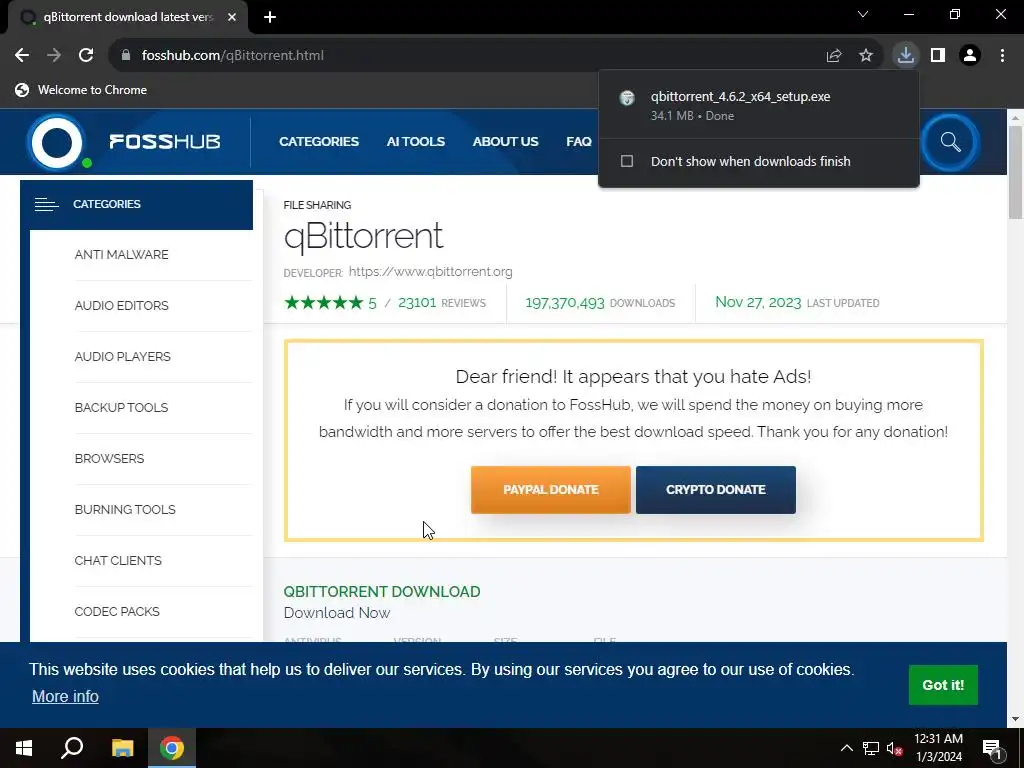Click the FILE SHARING breadcrumb
The width and height of the screenshot is (1024, 768).
[x=317, y=205]
